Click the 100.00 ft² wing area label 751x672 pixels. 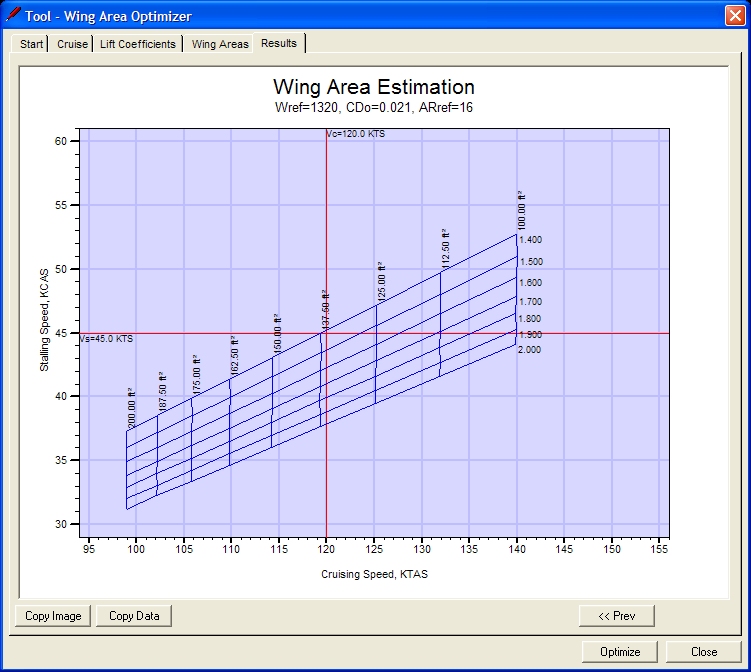tap(522, 210)
